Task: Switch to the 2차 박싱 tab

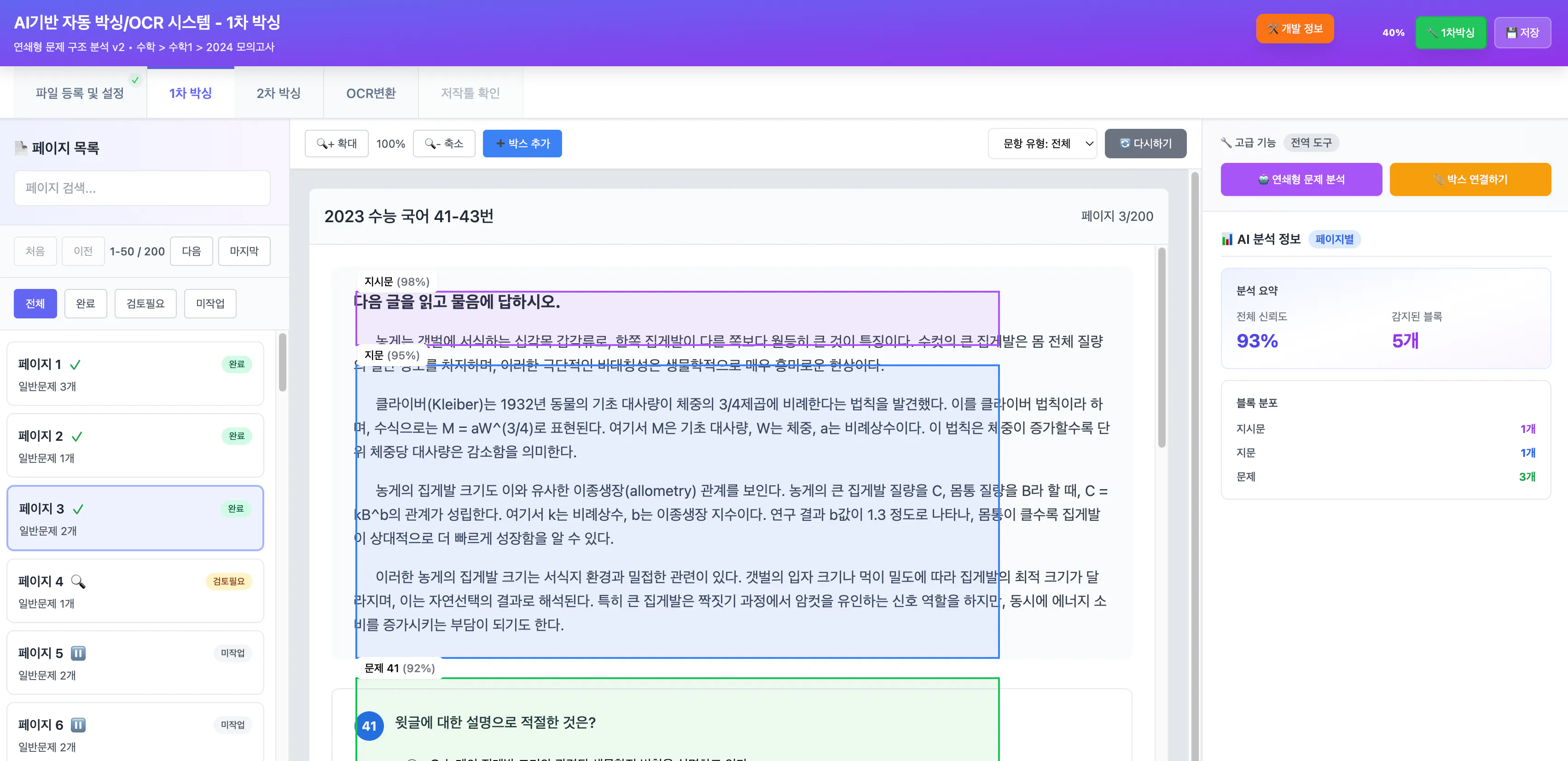Action: (278, 93)
